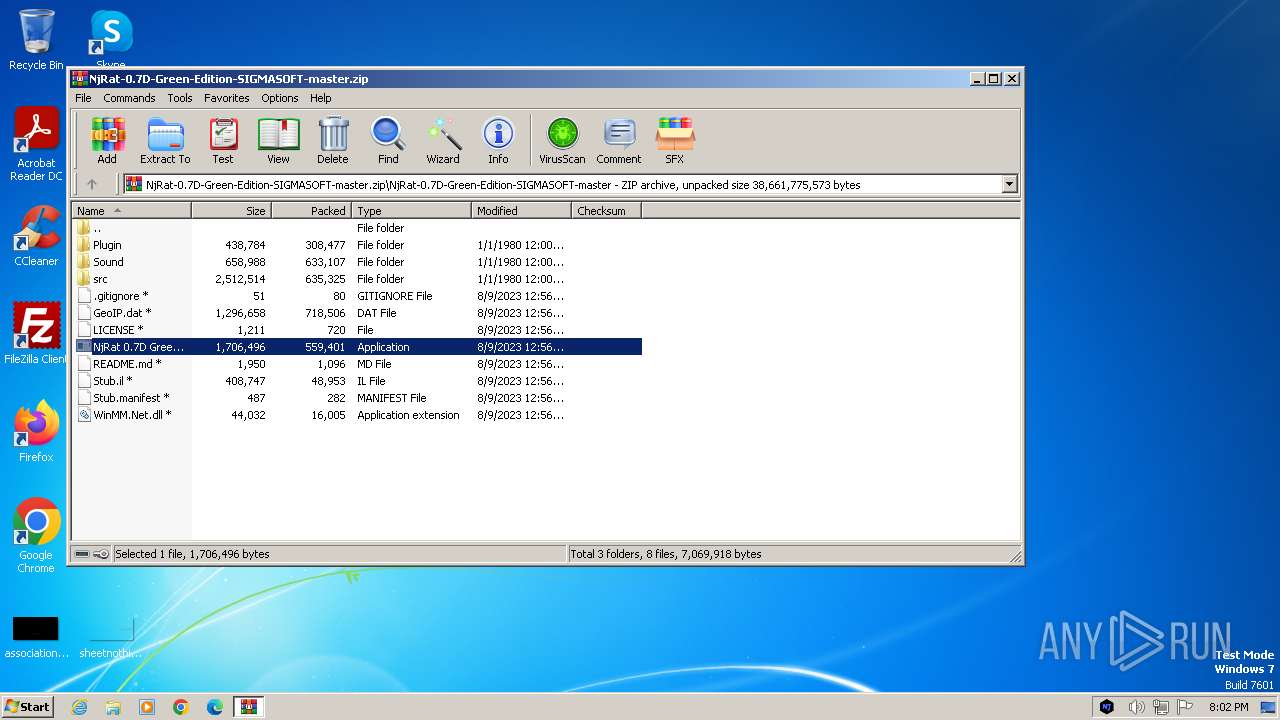Click the Extract To toolbar icon
This screenshot has height=720, width=1280.
(165, 140)
